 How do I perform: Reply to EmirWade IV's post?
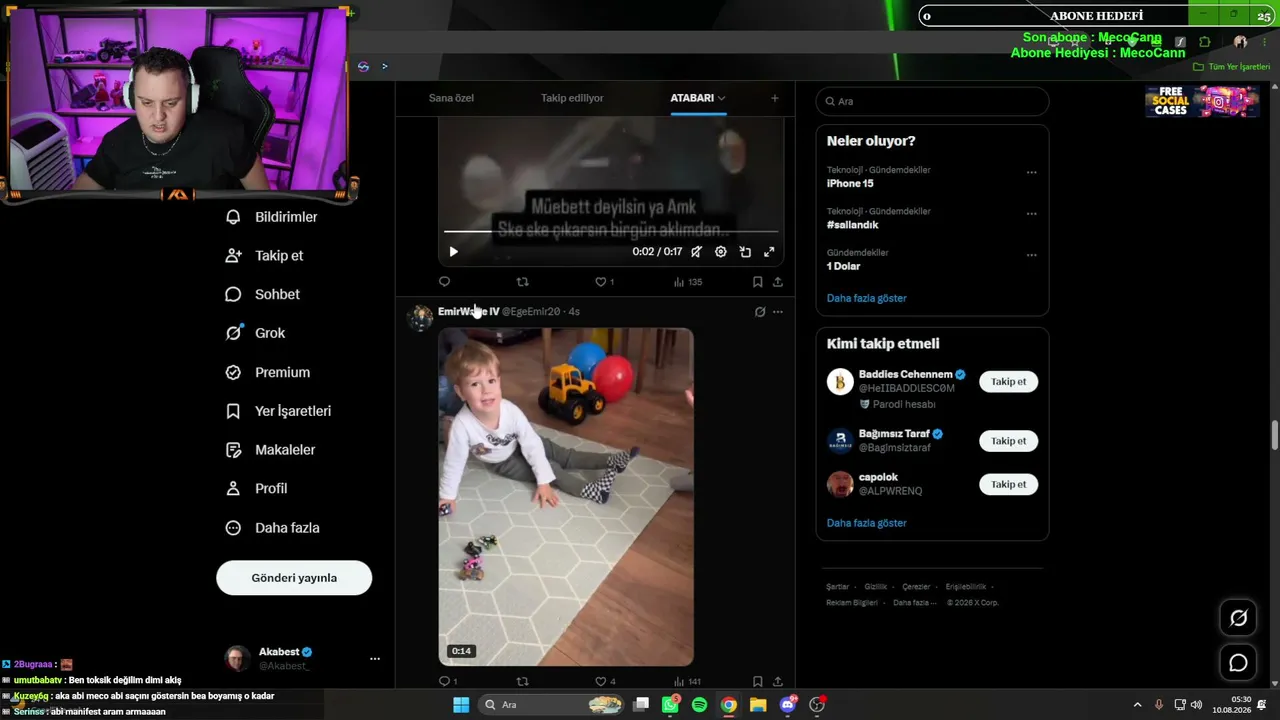(448, 682)
